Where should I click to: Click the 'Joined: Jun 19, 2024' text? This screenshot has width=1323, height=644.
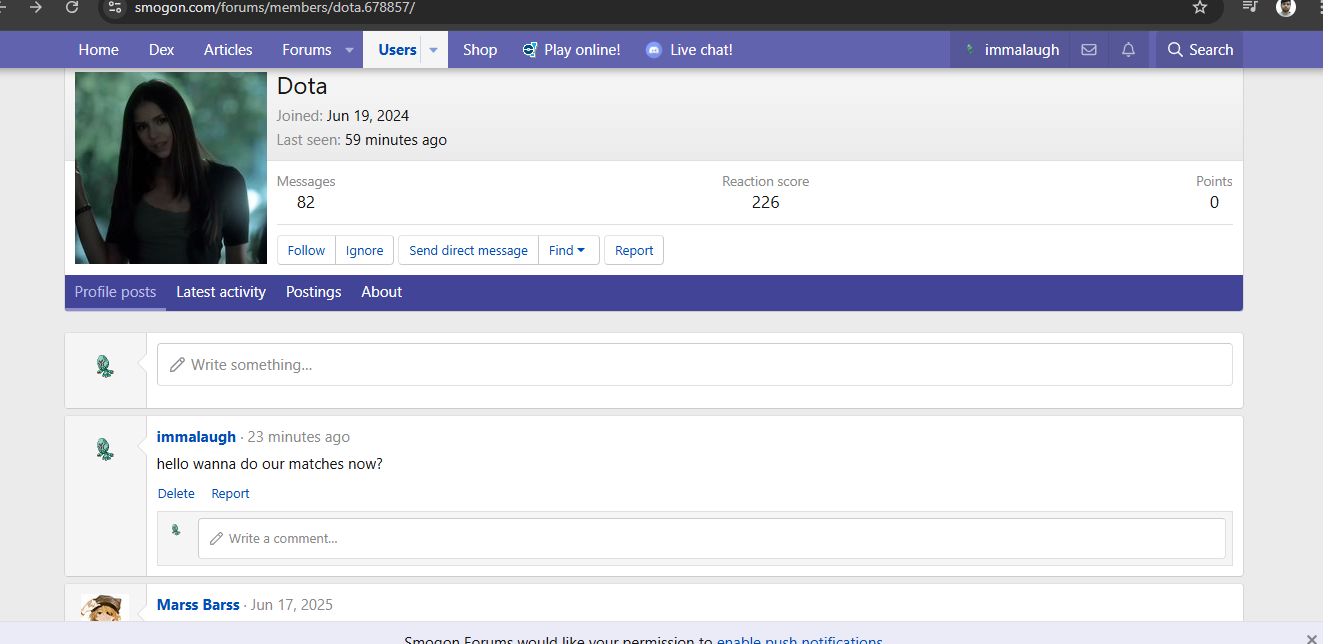pos(343,116)
